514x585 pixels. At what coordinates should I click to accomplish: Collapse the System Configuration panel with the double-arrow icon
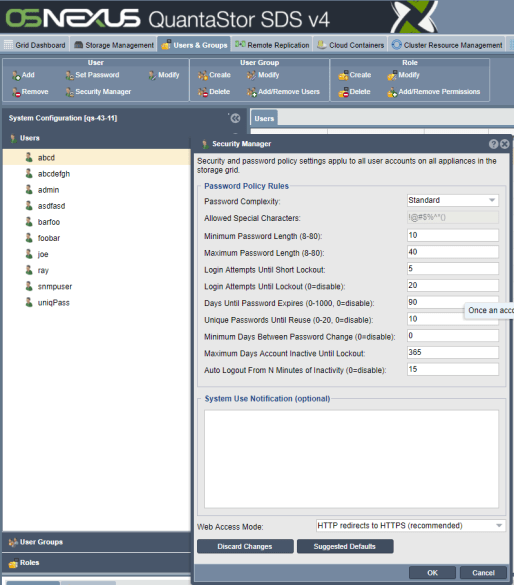235,118
